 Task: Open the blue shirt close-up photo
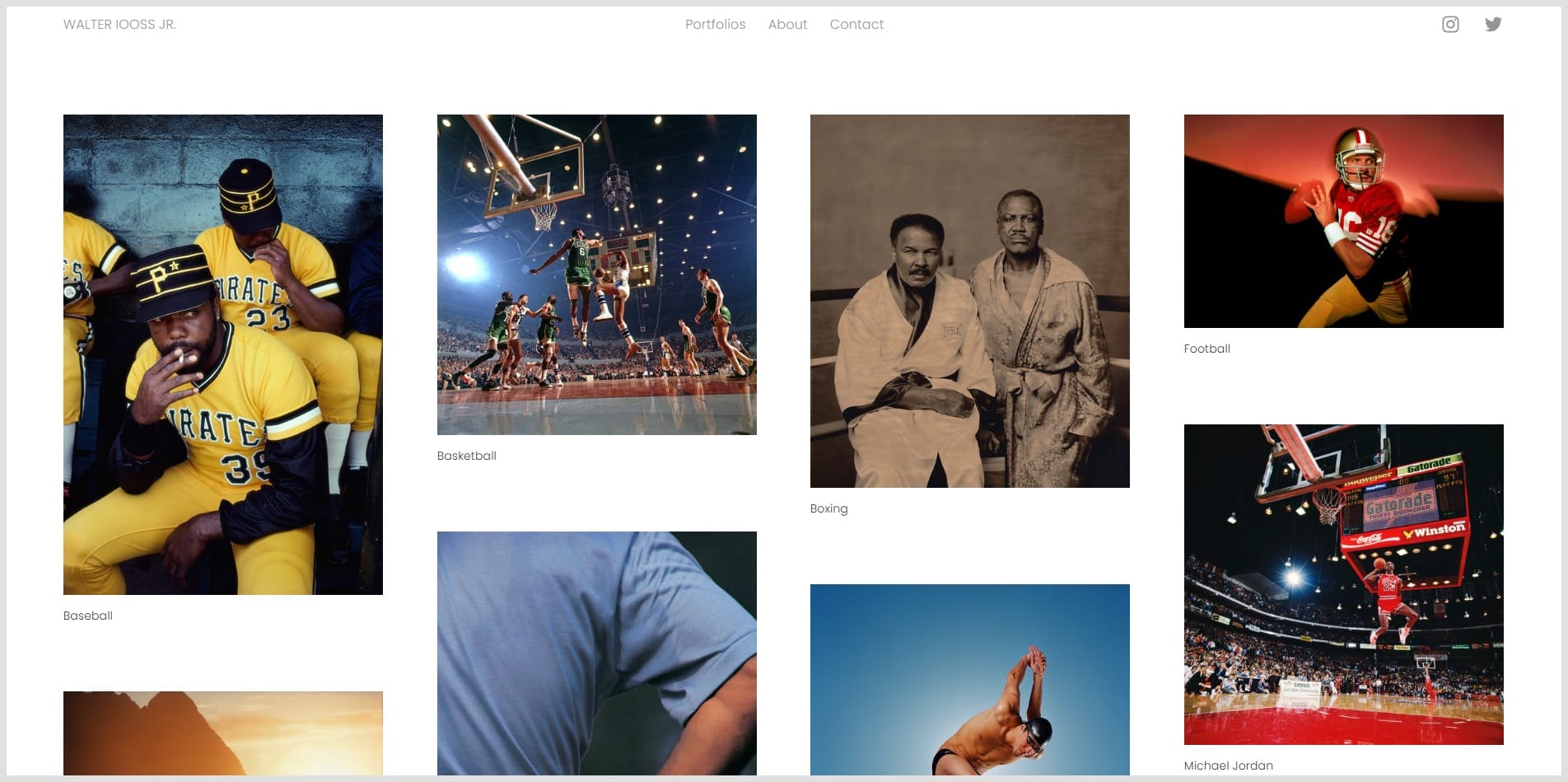point(596,653)
